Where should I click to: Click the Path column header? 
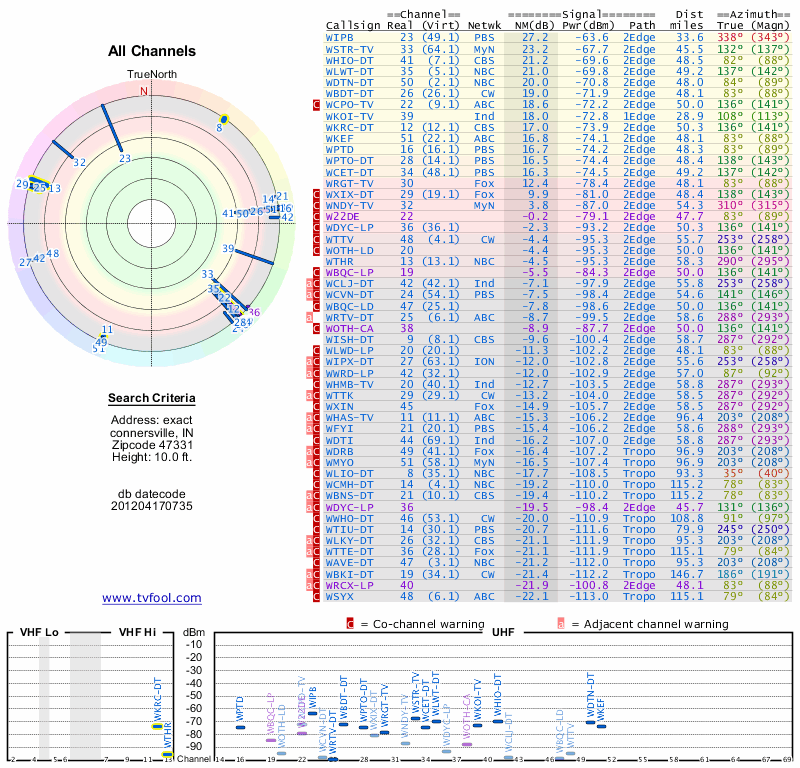coord(642,26)
